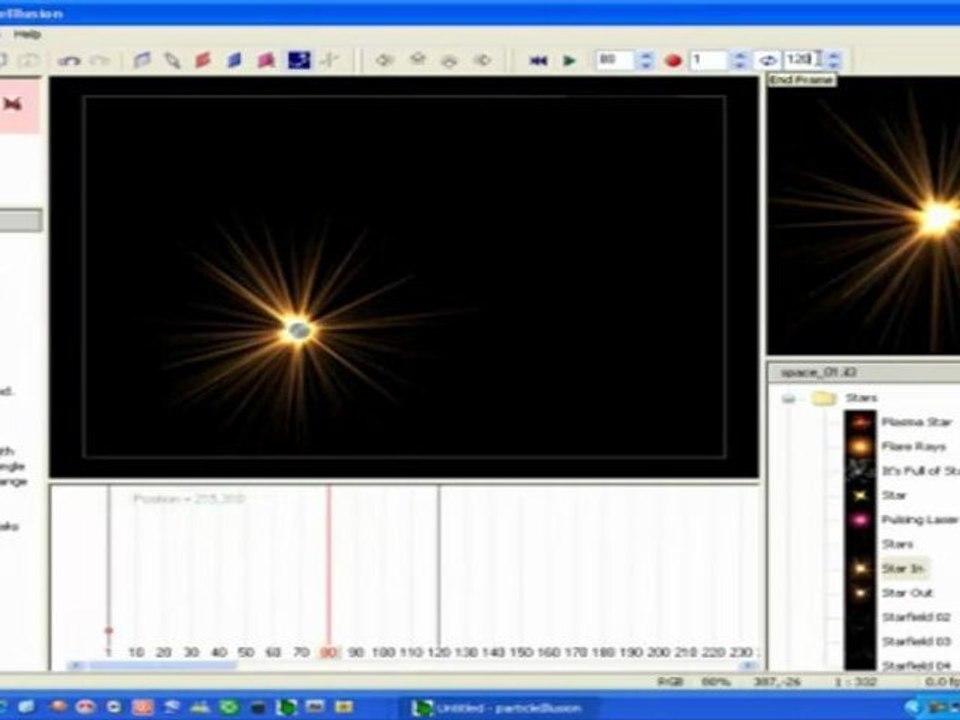Click the red bow-tie icon in left panel
Image resolution: width=960 pixels, height=720 pixels.
pos(13,104)
